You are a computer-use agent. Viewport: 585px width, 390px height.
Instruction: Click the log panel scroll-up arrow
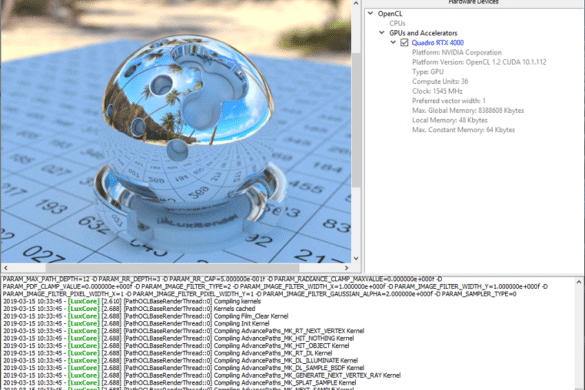point(579,283)
